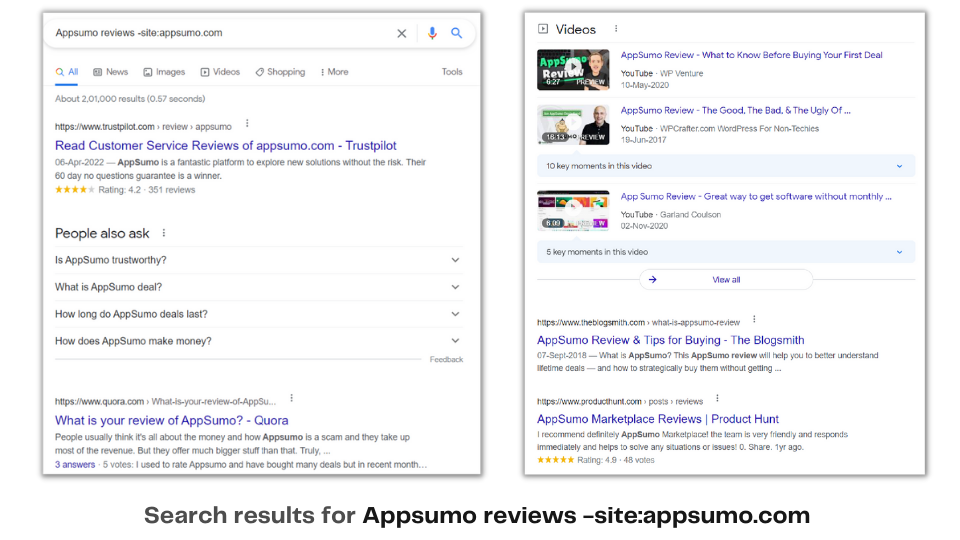Image resolution: width=960 pixels, height=540 pixels.
Task: Open Videos section three-dot options menu
Action: click(x=616, y=29)
